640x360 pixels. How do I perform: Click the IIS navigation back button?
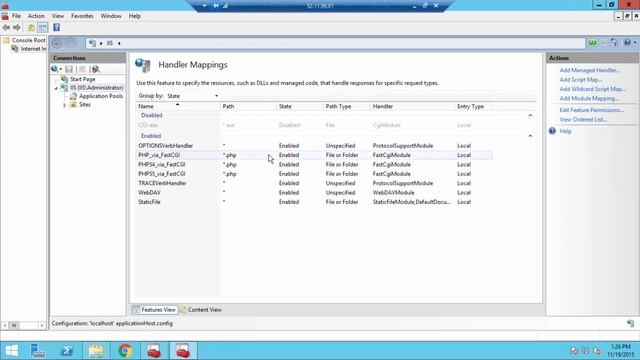[x=58, y=43]
